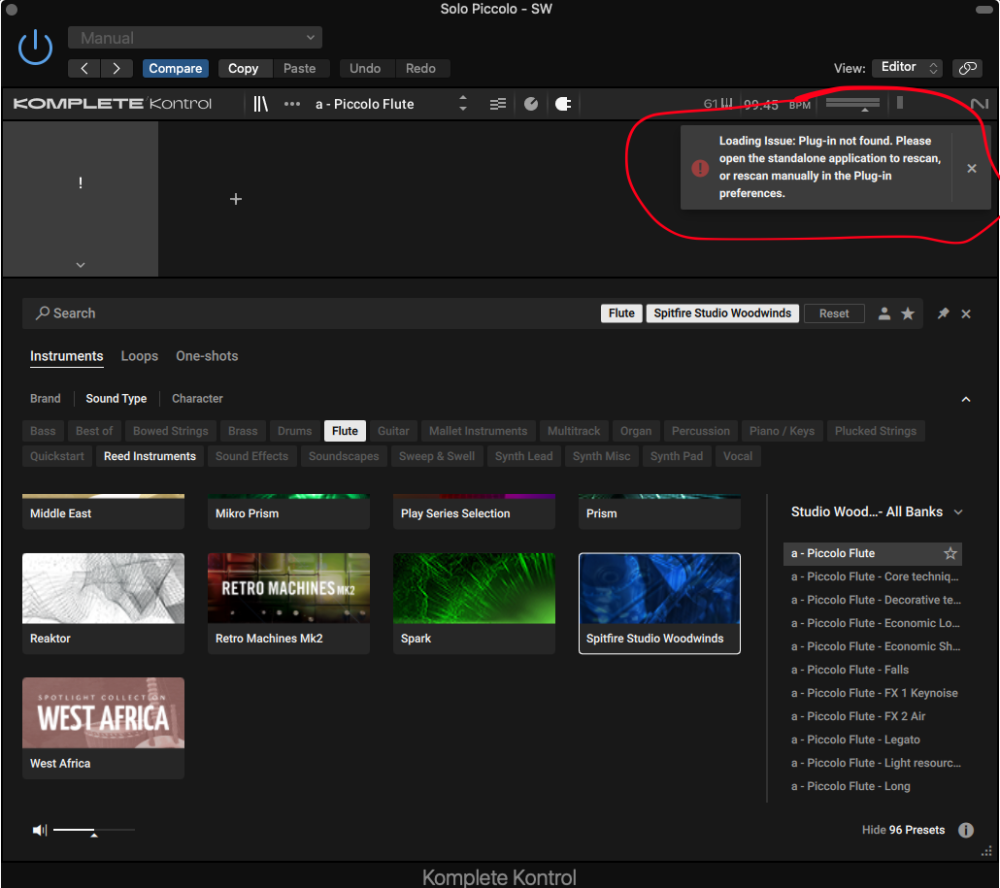Viewport: 1000px width, 888px height.
Task: Click into the Search field
Action: (312, 313)
